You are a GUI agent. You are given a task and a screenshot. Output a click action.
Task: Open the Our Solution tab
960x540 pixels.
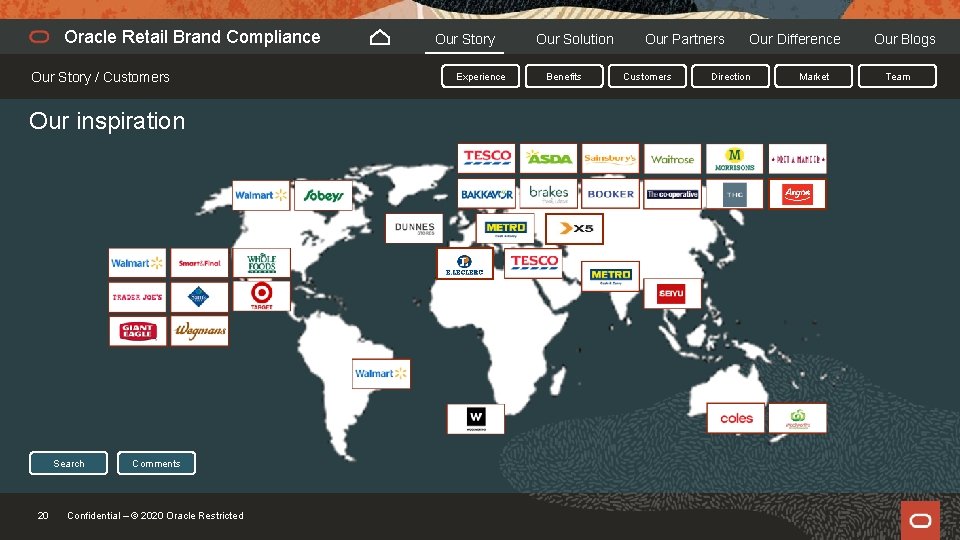(574, 39)
